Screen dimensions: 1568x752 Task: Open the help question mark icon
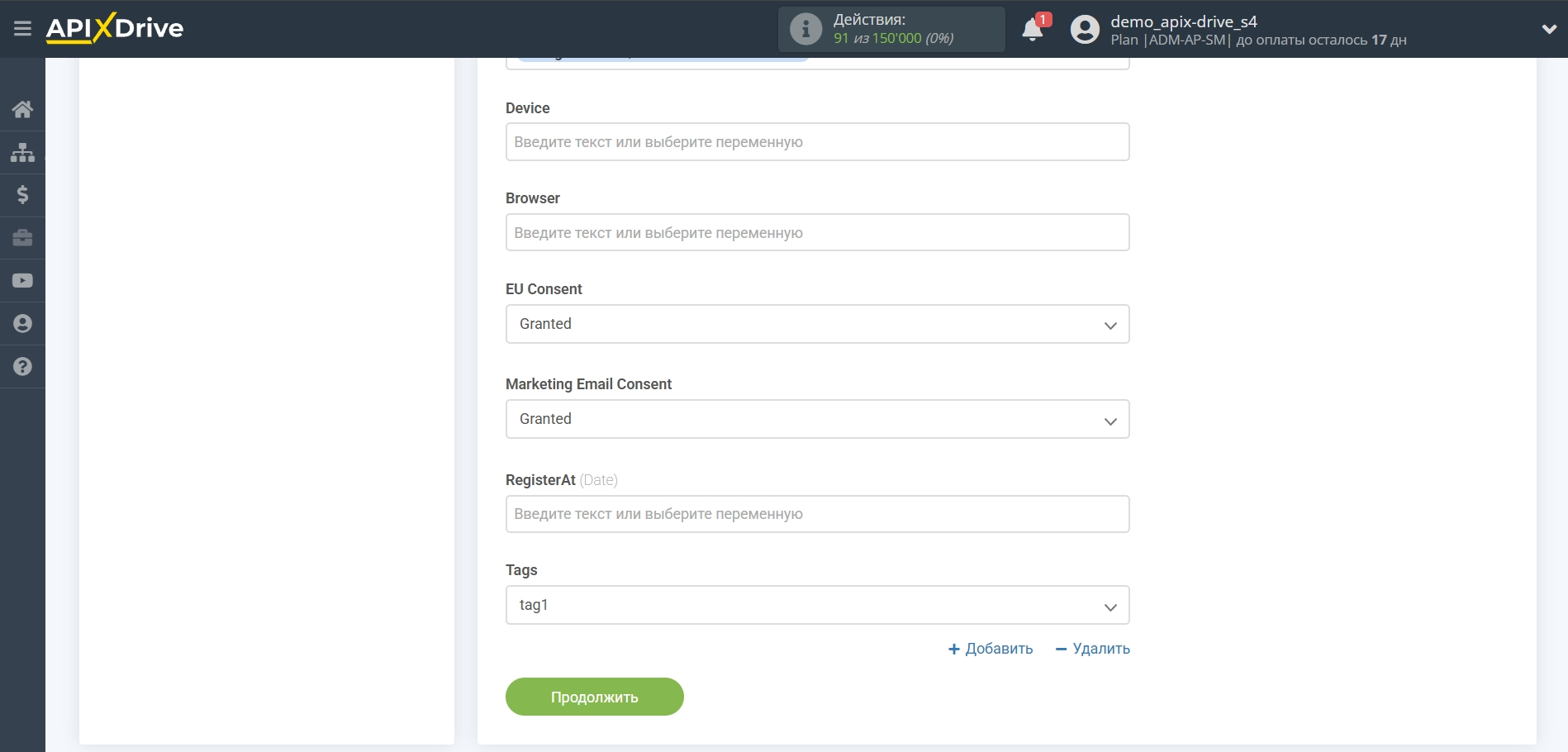click(22, 367)
